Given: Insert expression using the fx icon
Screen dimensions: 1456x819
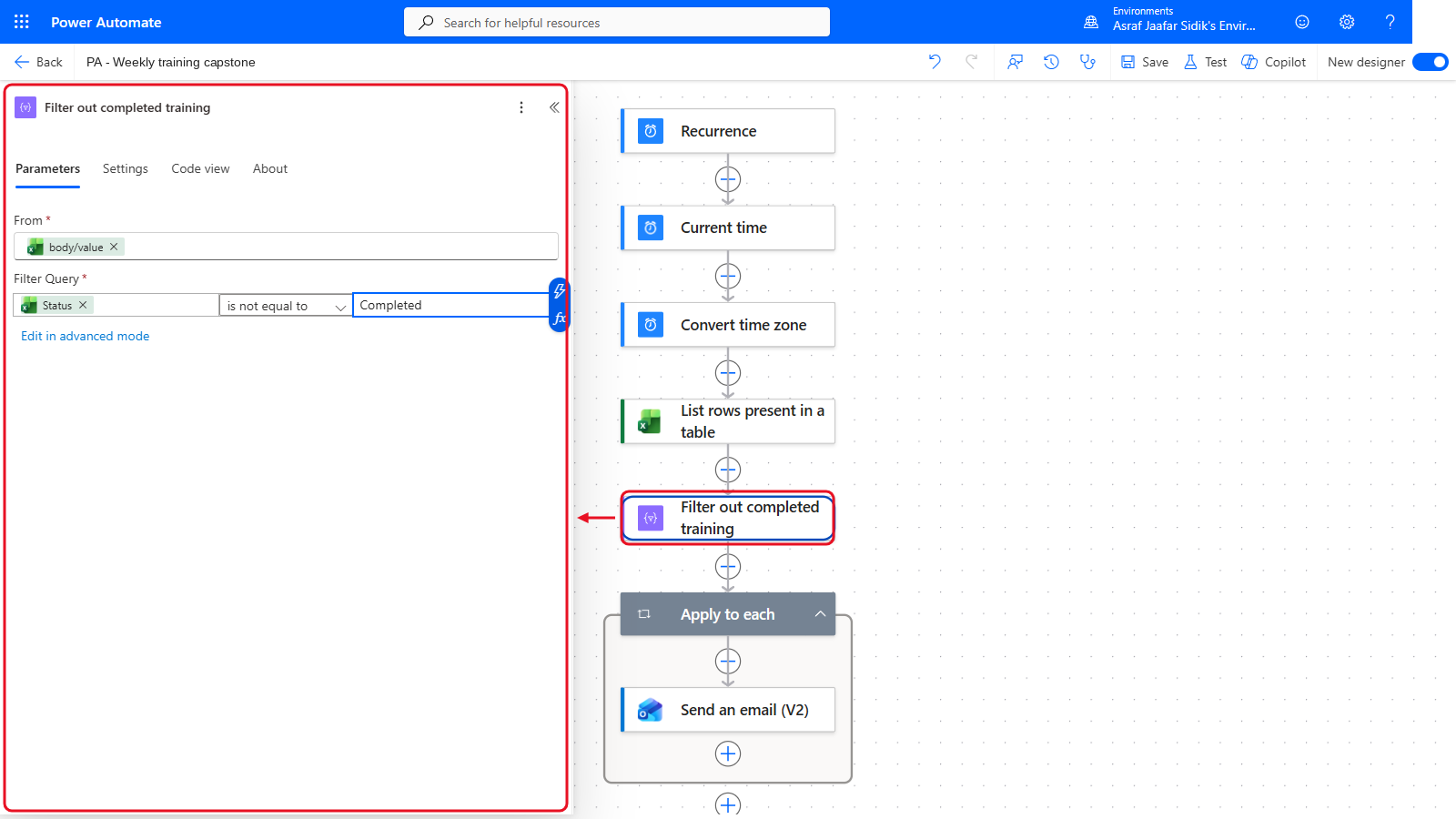Looking at the screenshot, I should (559, 318).
